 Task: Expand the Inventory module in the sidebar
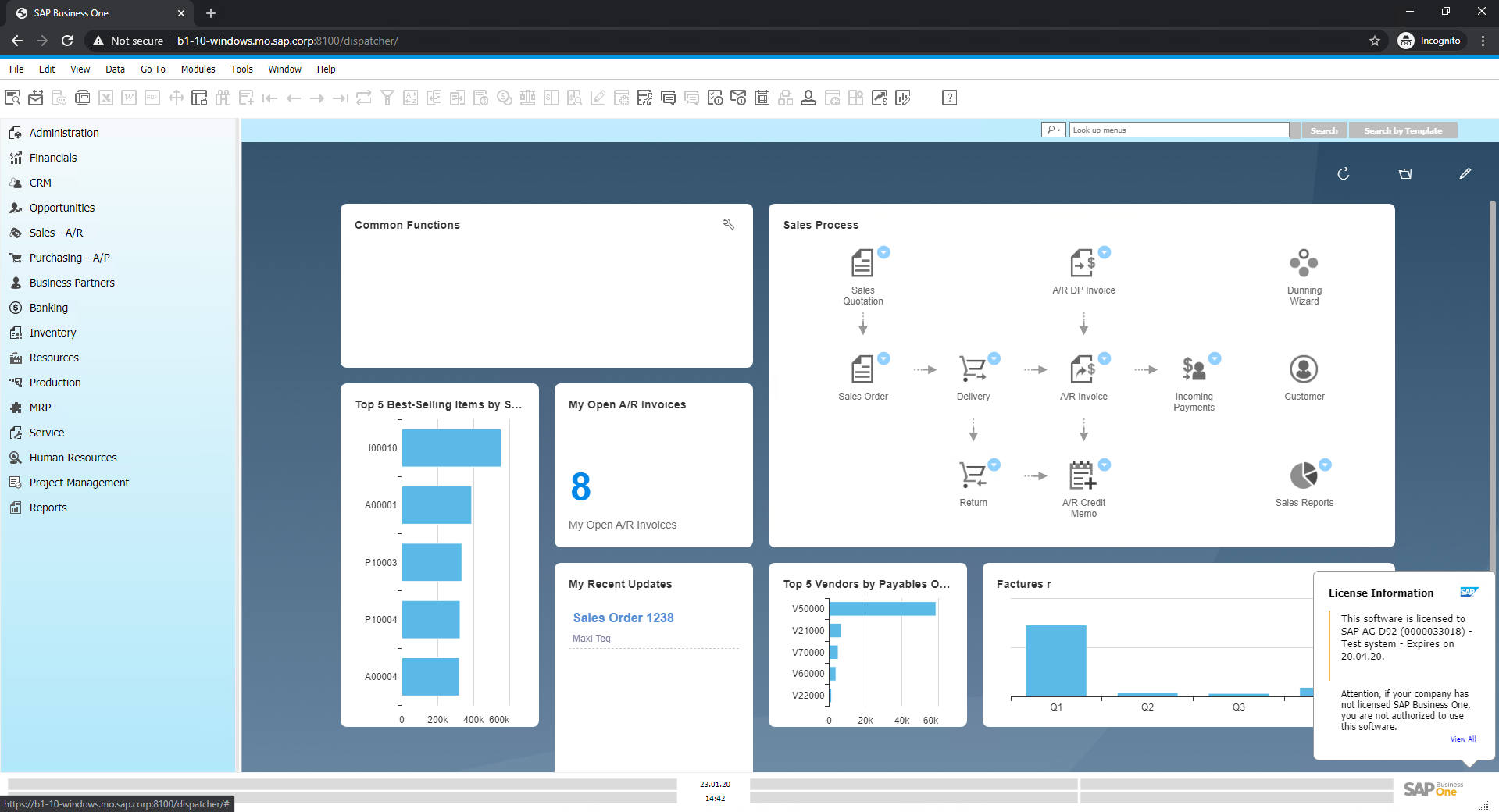point(52,332)
